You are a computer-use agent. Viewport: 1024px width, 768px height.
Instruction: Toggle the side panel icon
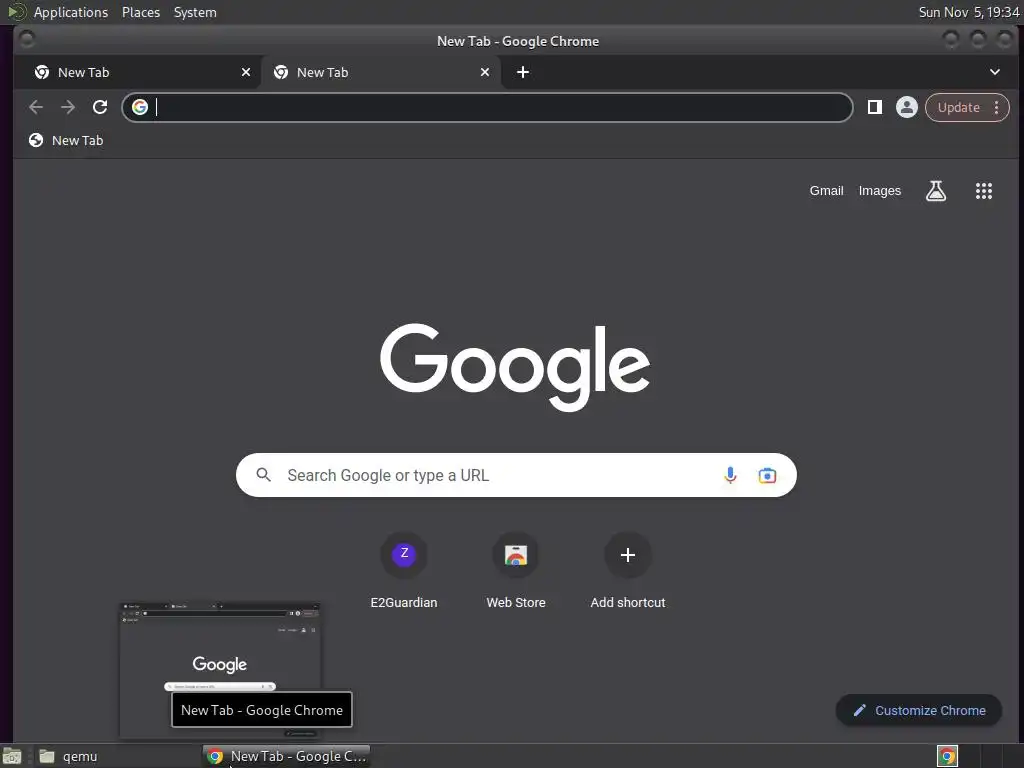874,107
